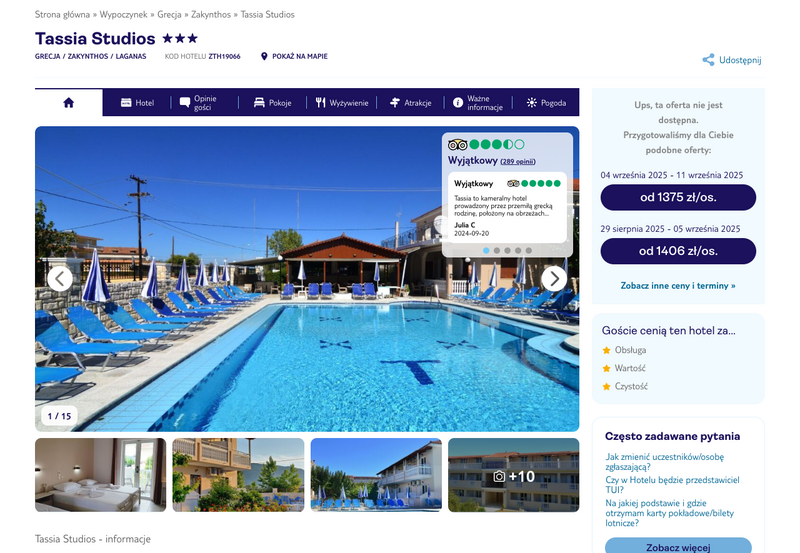Show previous photo with left arrow
The width and height of the screenshot is (800, 553).
click(x=60, y=279)
